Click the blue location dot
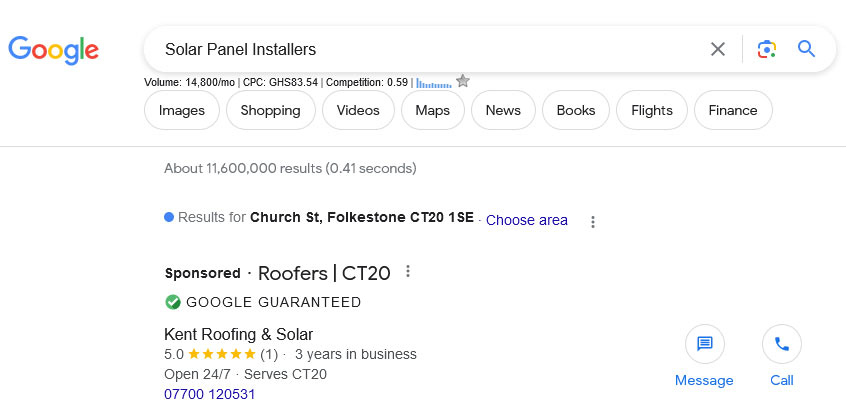846x408 pixels. [x=169, y=217]
